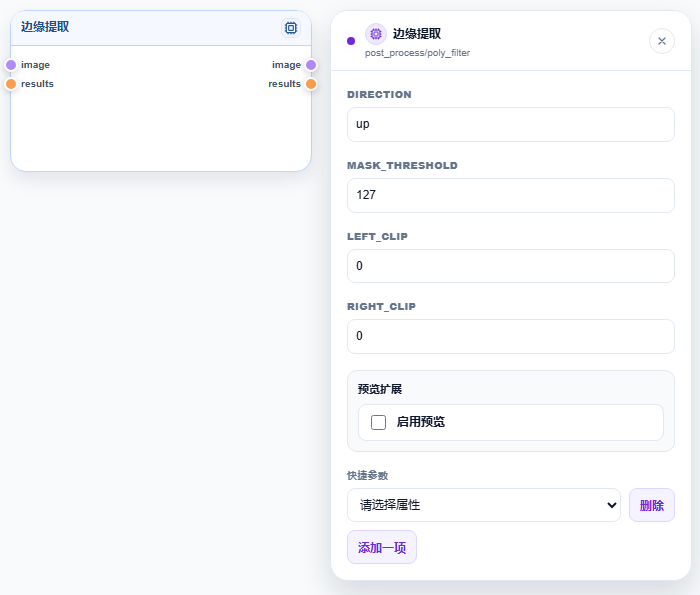Close the 边缘提取 properties panel

[662, 41]
